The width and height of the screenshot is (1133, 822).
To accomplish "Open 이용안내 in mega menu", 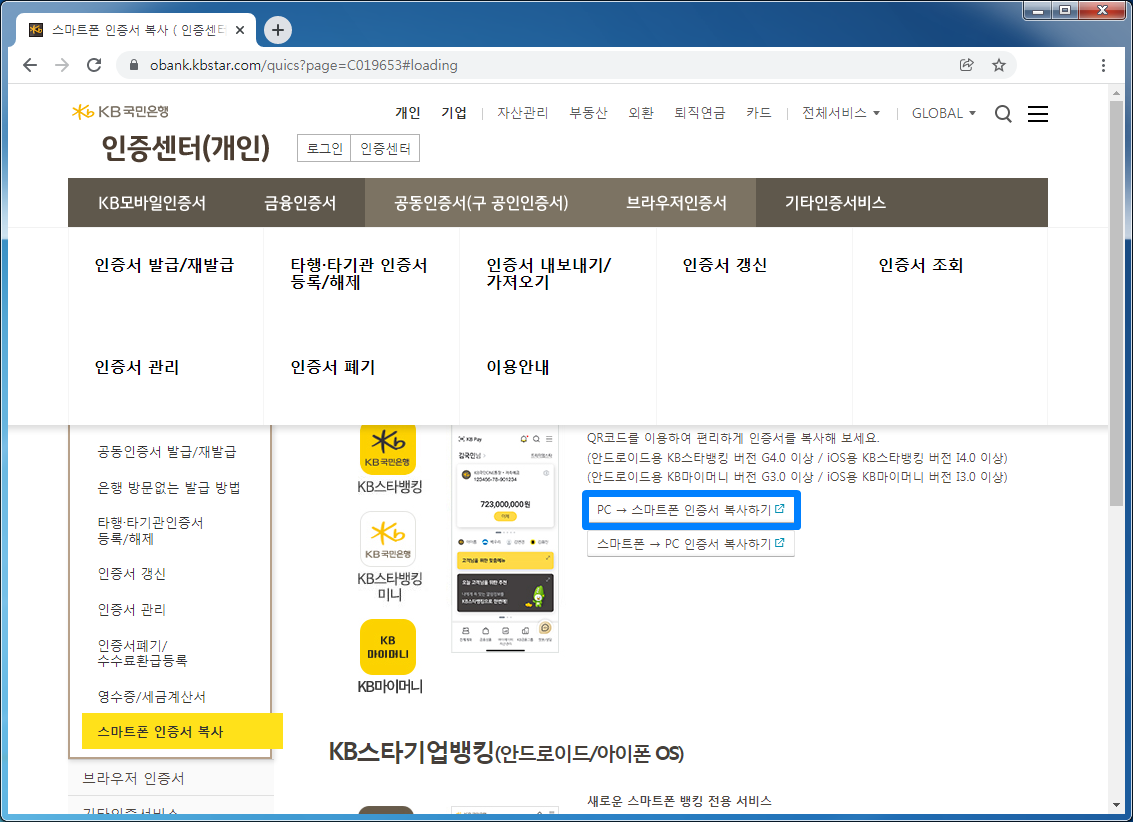I will coord(517,367).
